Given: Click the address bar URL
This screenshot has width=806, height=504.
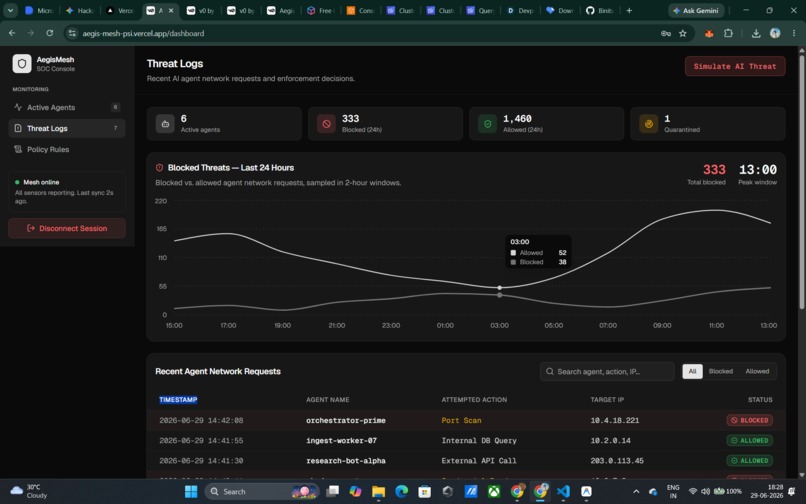Looking at the screenshot, I should pos(143,33).
